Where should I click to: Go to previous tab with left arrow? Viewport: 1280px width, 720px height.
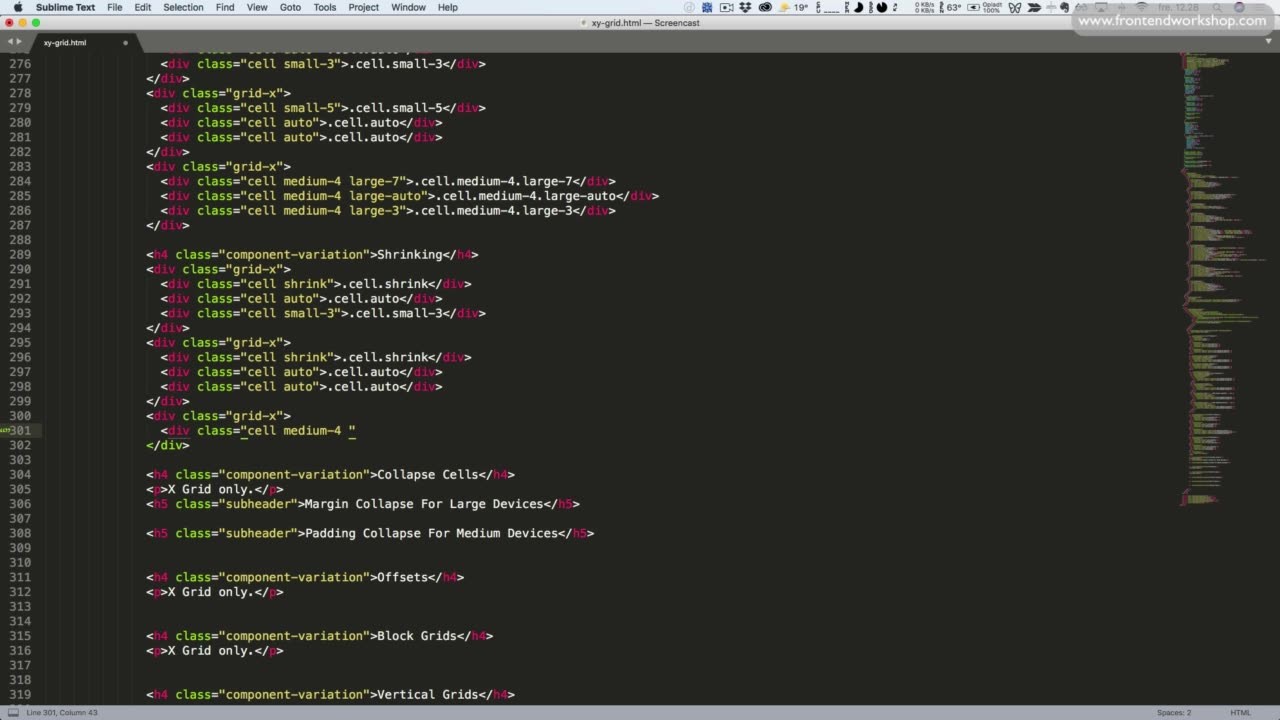(9, 42)
